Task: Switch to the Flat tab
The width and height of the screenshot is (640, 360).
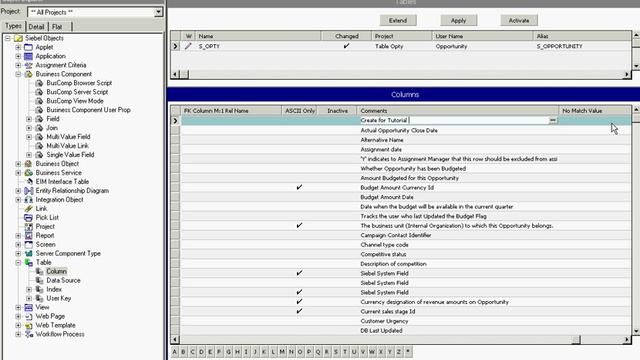Action: [x=58, y=27]
